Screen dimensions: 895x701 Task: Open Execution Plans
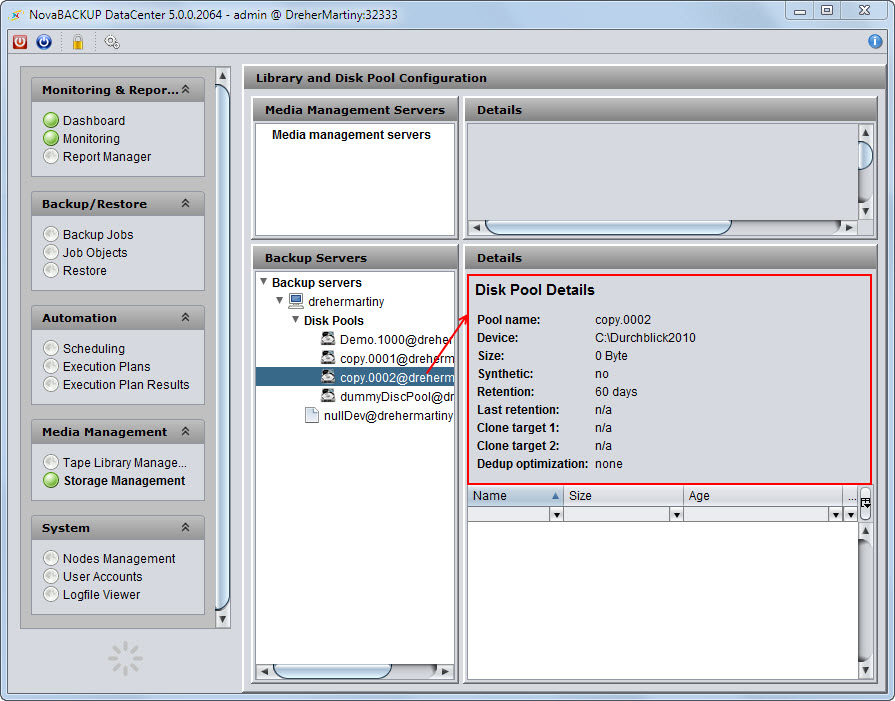tap(107, 366)
